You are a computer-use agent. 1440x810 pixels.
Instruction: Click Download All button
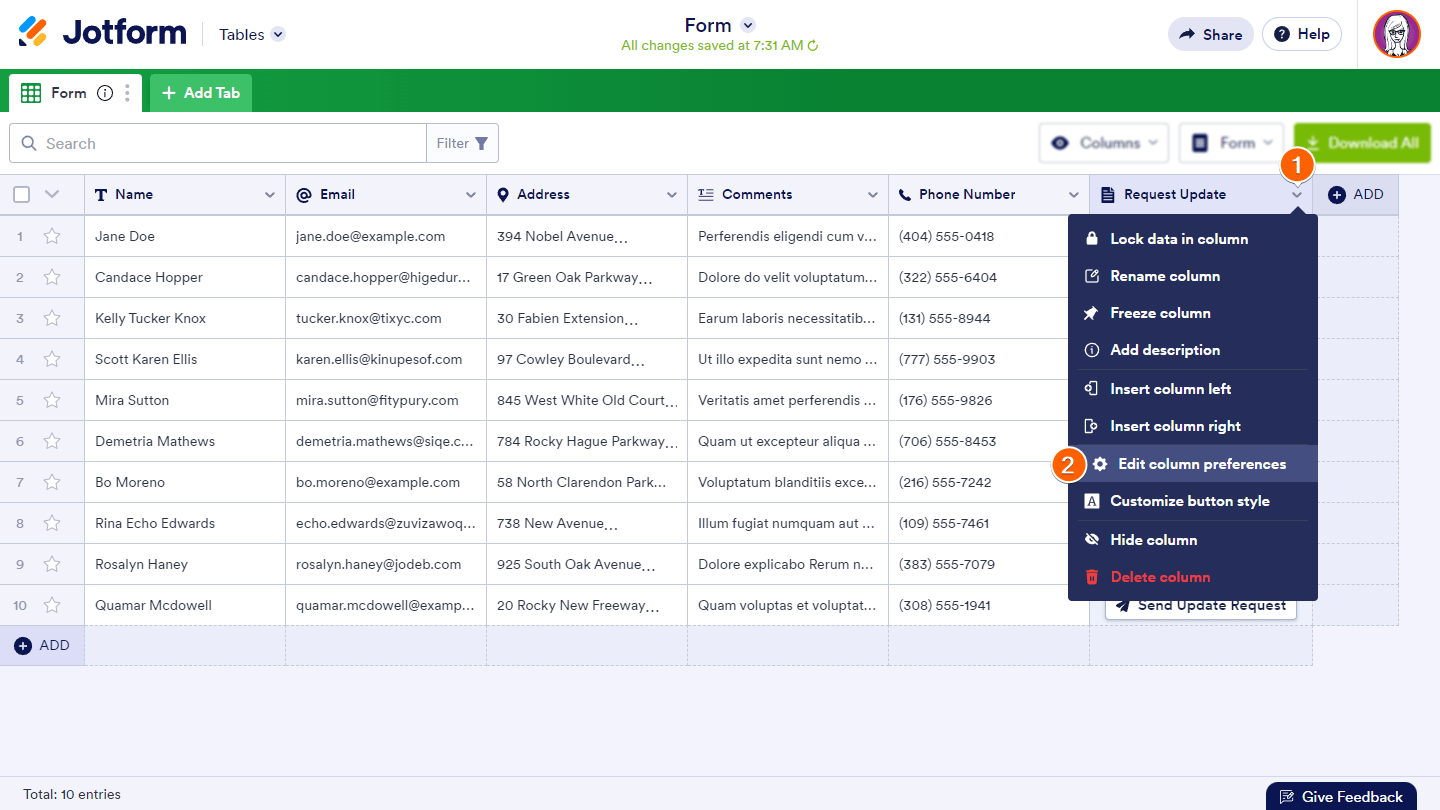tap(1362, 143)
